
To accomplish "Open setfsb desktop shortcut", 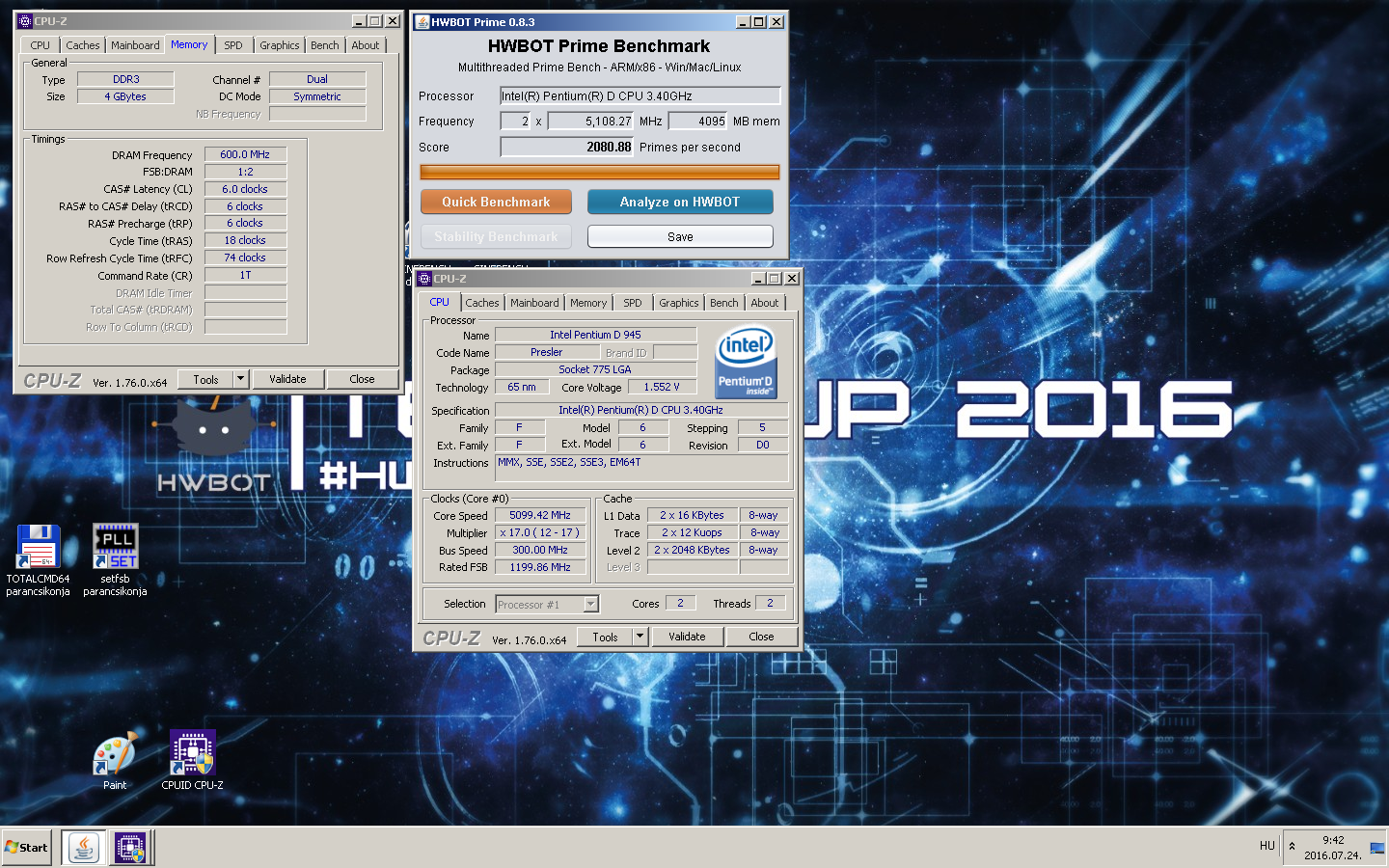I will (115, 559).
